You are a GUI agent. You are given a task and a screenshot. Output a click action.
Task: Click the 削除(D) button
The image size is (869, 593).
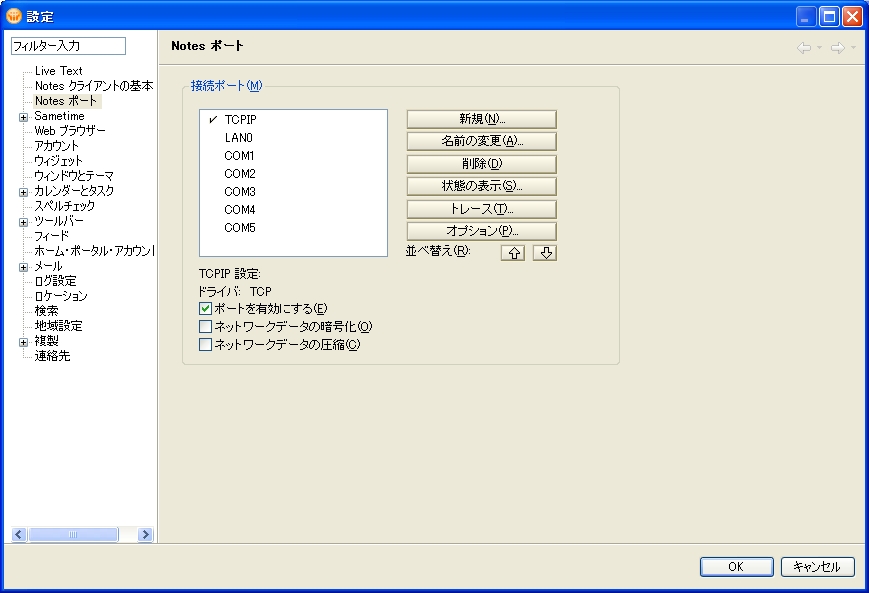pos(482,164)
